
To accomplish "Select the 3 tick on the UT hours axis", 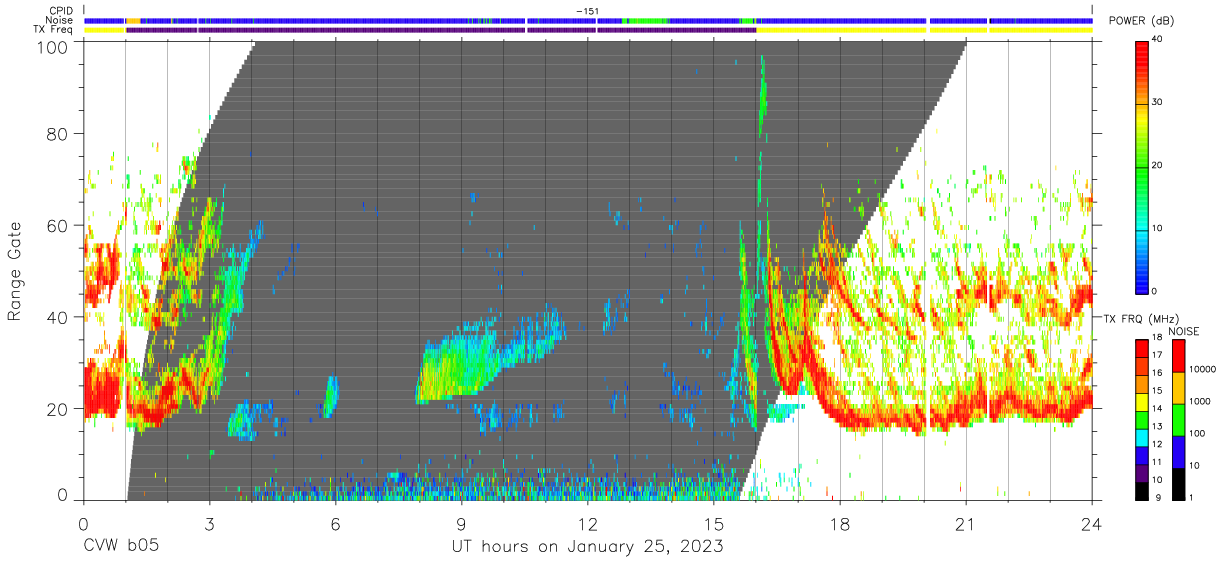I will [x=209, y=523].
